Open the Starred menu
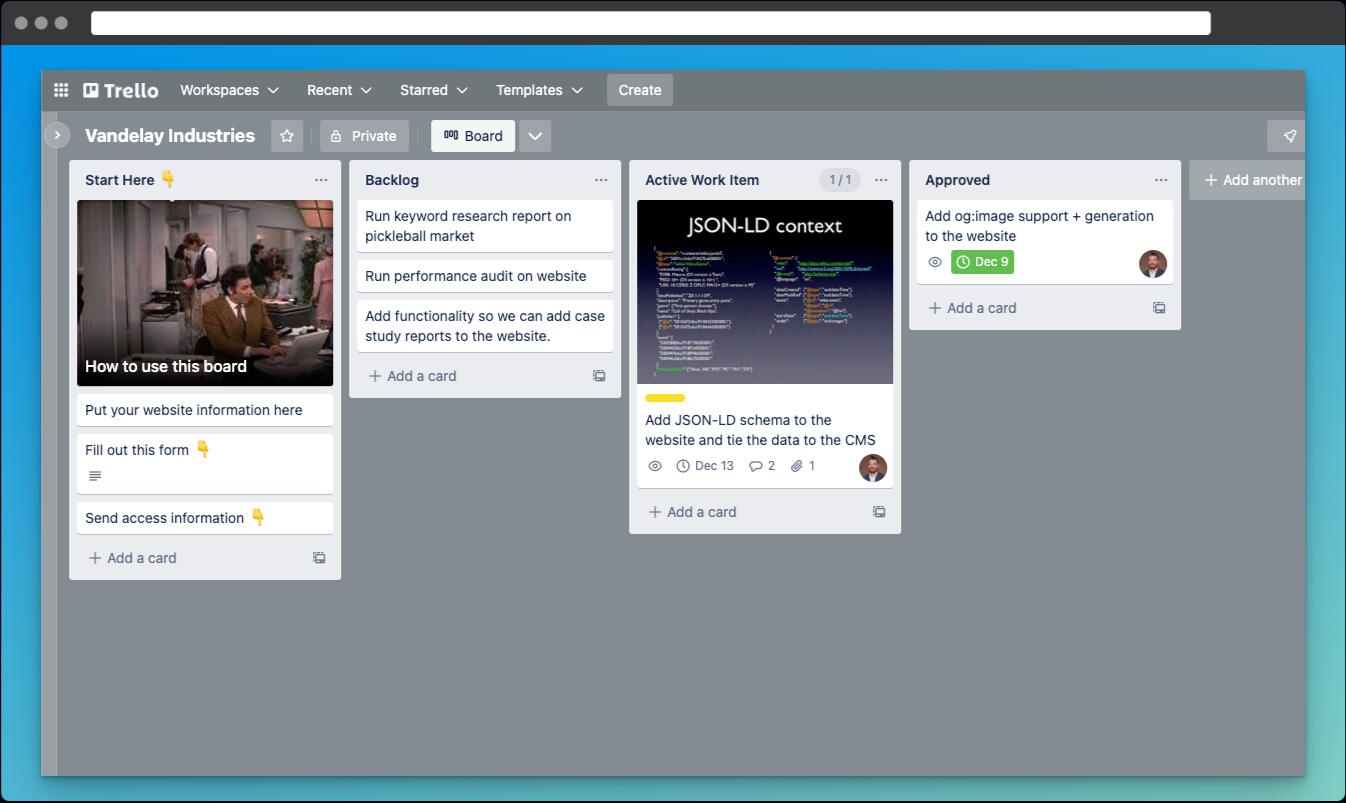Screen dimensions: 1346x803 tap(433, 90)
